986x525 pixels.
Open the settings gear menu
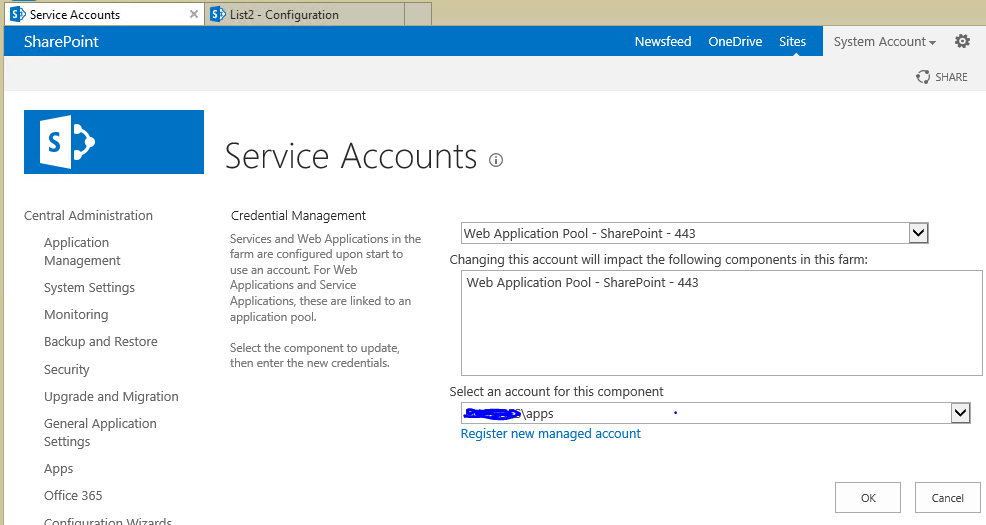point(962,41)
